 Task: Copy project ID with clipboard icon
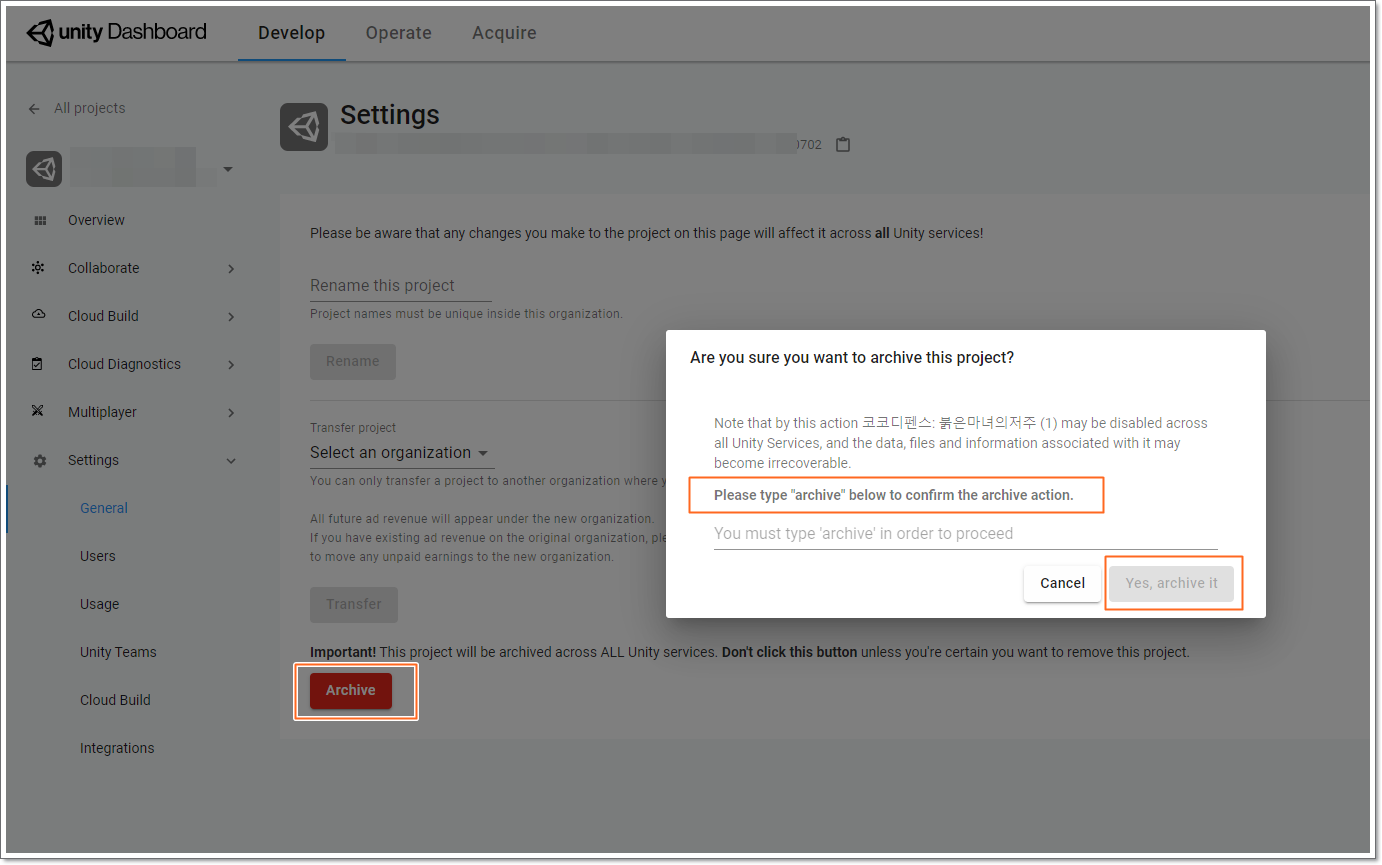(843, 144)
